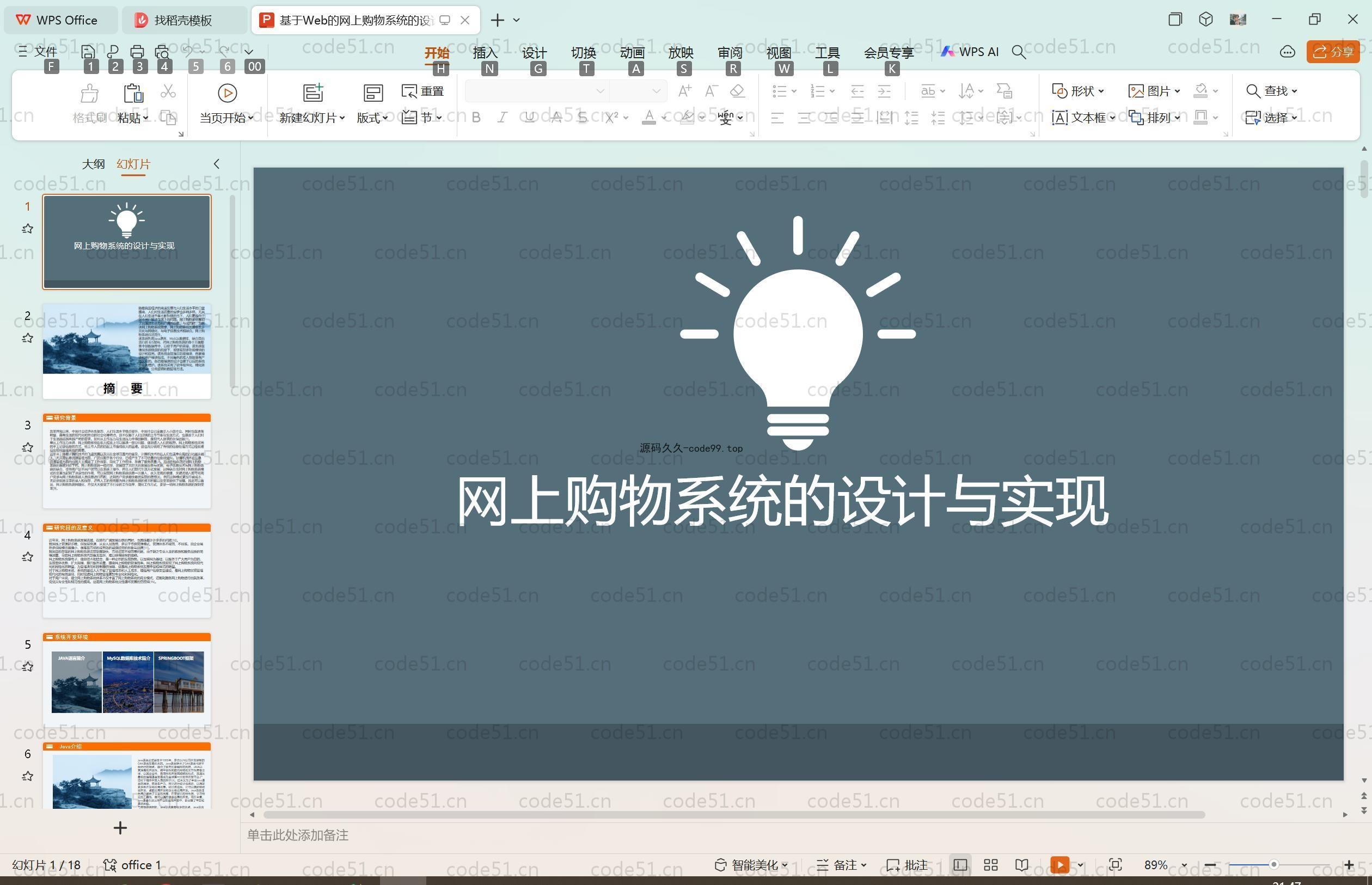Open the 节 section menu
Image resolution: width=1372 pixels, height=885 pixels.
(x=422, y=118)
